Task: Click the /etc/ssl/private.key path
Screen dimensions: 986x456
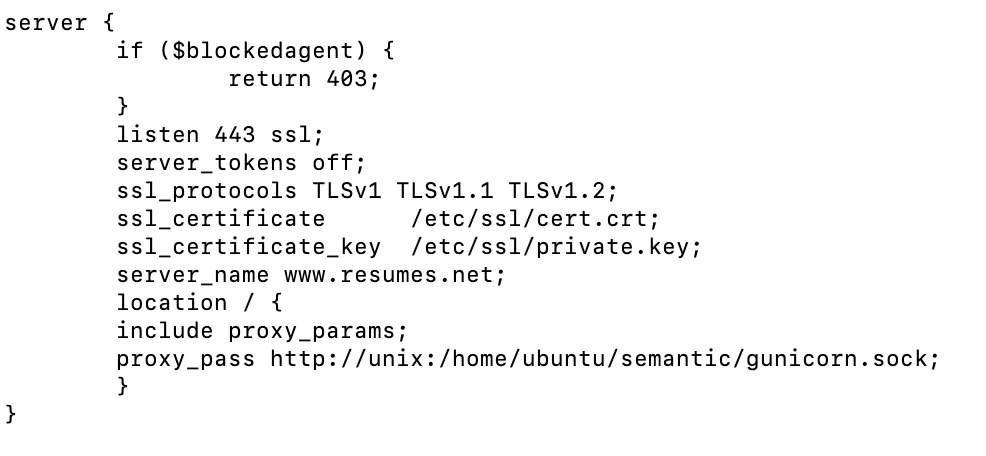Action: coord(556,246)
